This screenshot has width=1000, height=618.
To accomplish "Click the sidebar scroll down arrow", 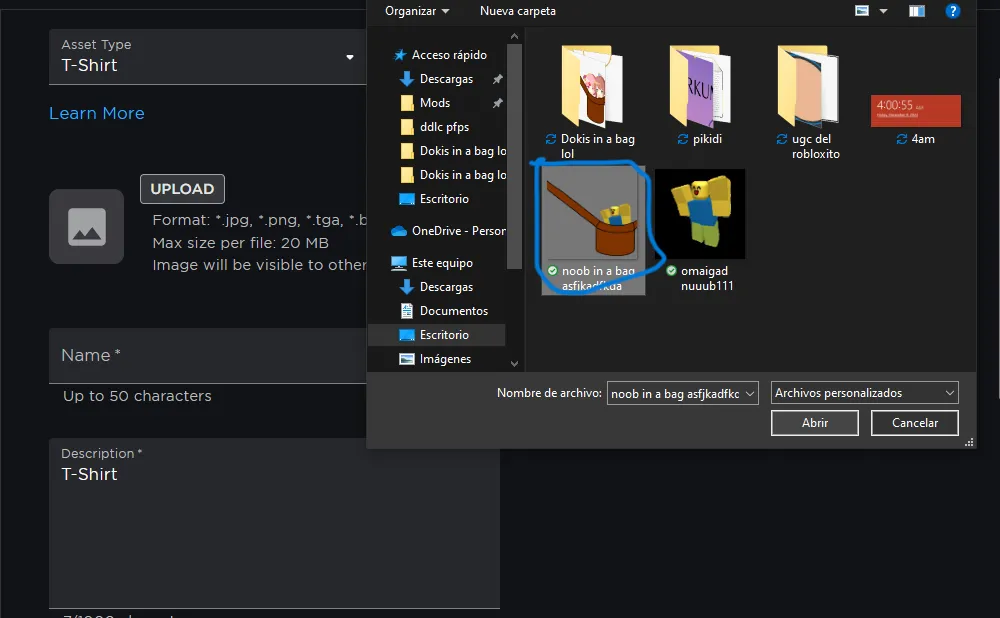I will [x=514, y=364].
